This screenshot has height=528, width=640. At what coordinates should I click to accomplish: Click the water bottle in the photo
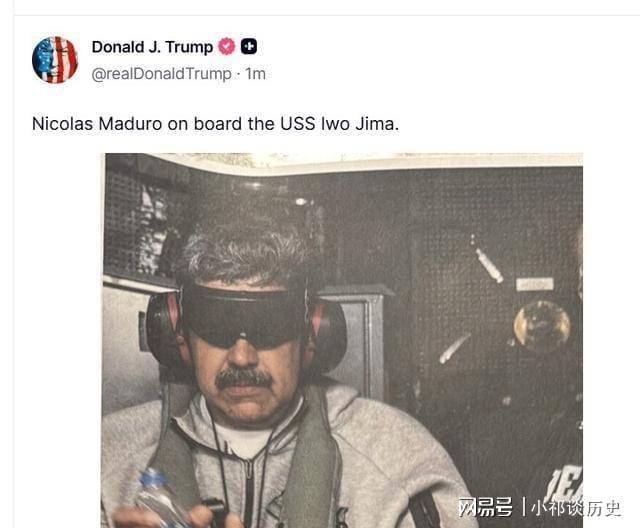[160, 499]
